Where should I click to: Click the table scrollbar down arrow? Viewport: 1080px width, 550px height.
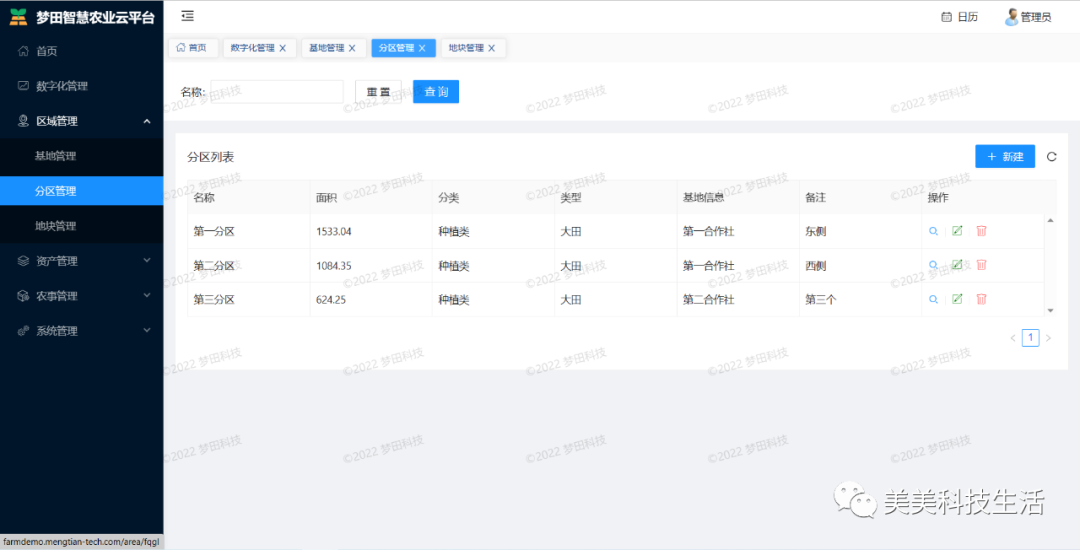[1050, 310]
